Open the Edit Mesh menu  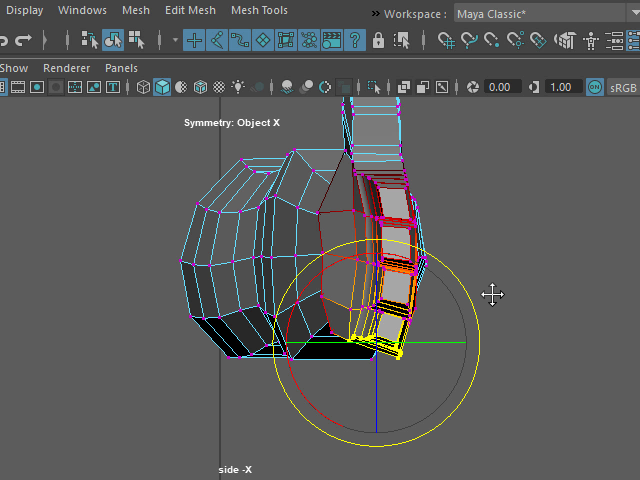189,10
